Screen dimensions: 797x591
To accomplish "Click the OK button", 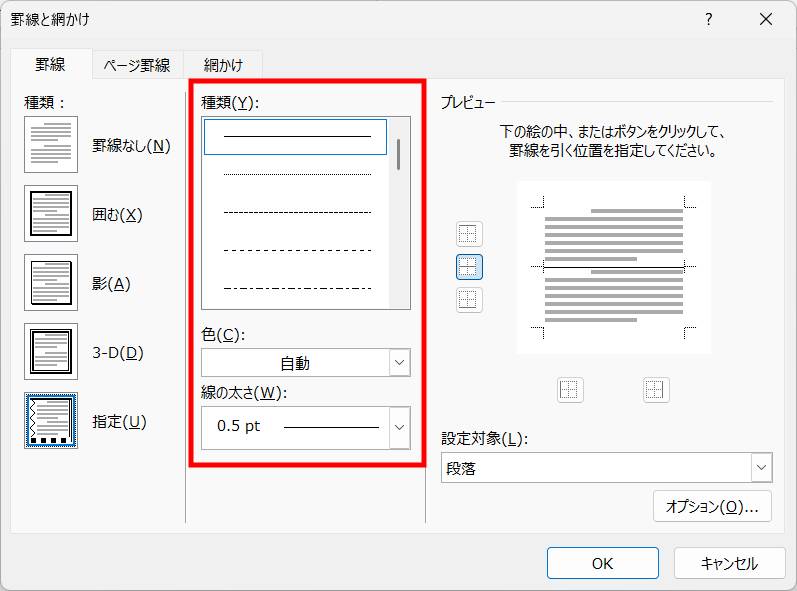I will click(x=602, y=563).
